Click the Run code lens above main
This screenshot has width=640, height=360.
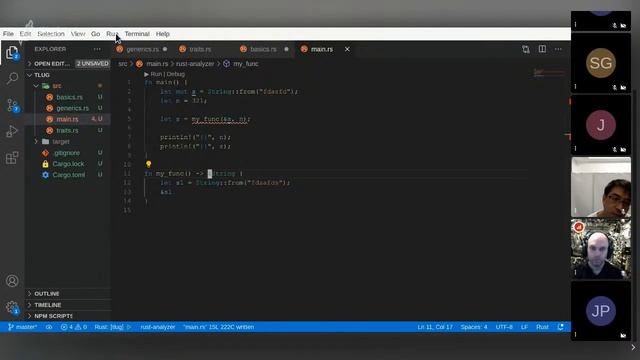click(153, 74)
